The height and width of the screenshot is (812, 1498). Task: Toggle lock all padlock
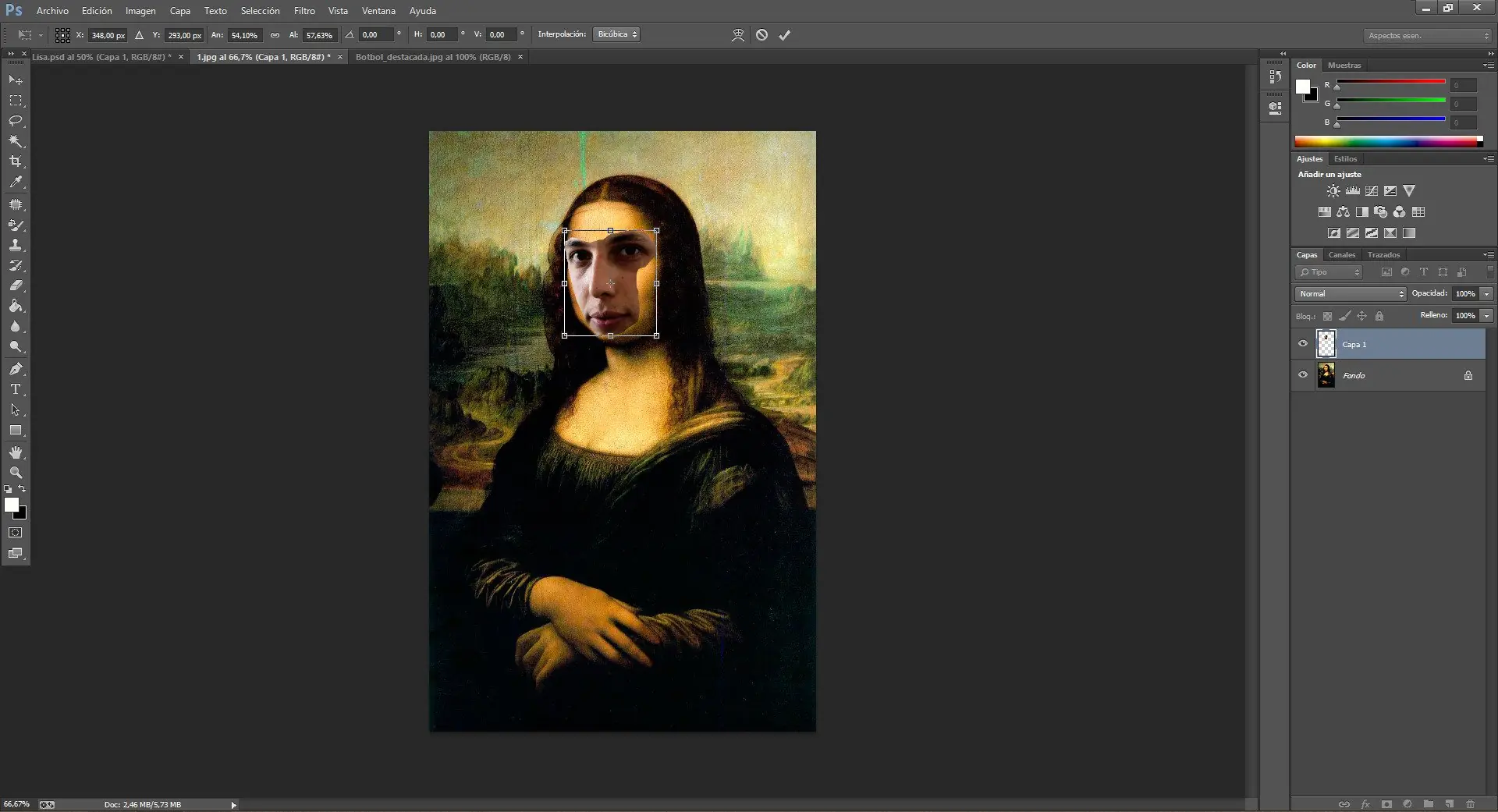click(x=1379, y=316)
